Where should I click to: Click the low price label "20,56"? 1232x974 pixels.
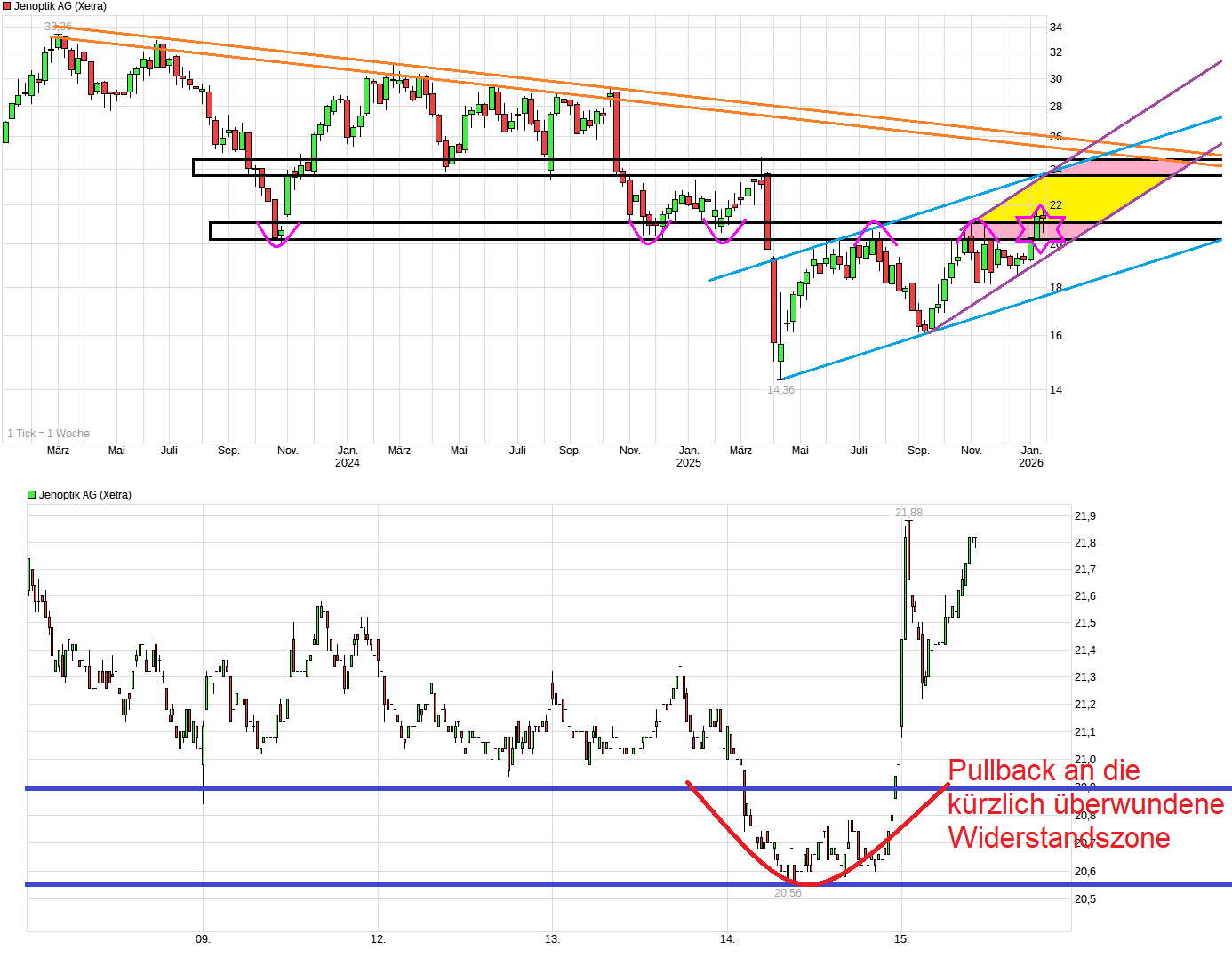click(788, 893)
